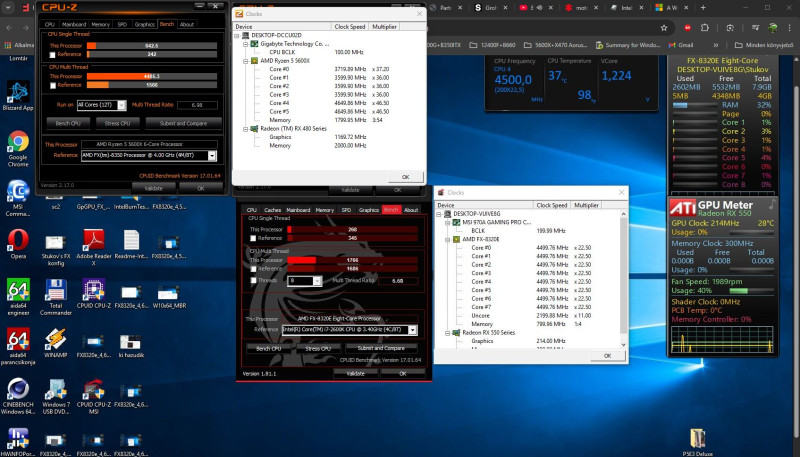
Task: Click Validate in red CPU-Z window
Action: (355, 373)
